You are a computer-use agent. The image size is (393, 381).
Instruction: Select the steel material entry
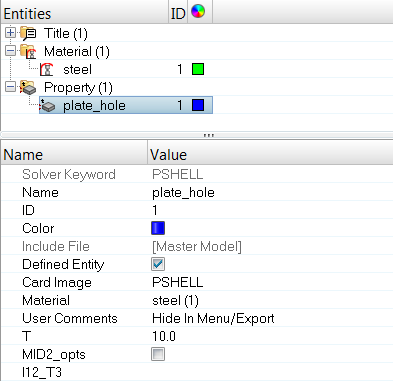click(77, 70)
